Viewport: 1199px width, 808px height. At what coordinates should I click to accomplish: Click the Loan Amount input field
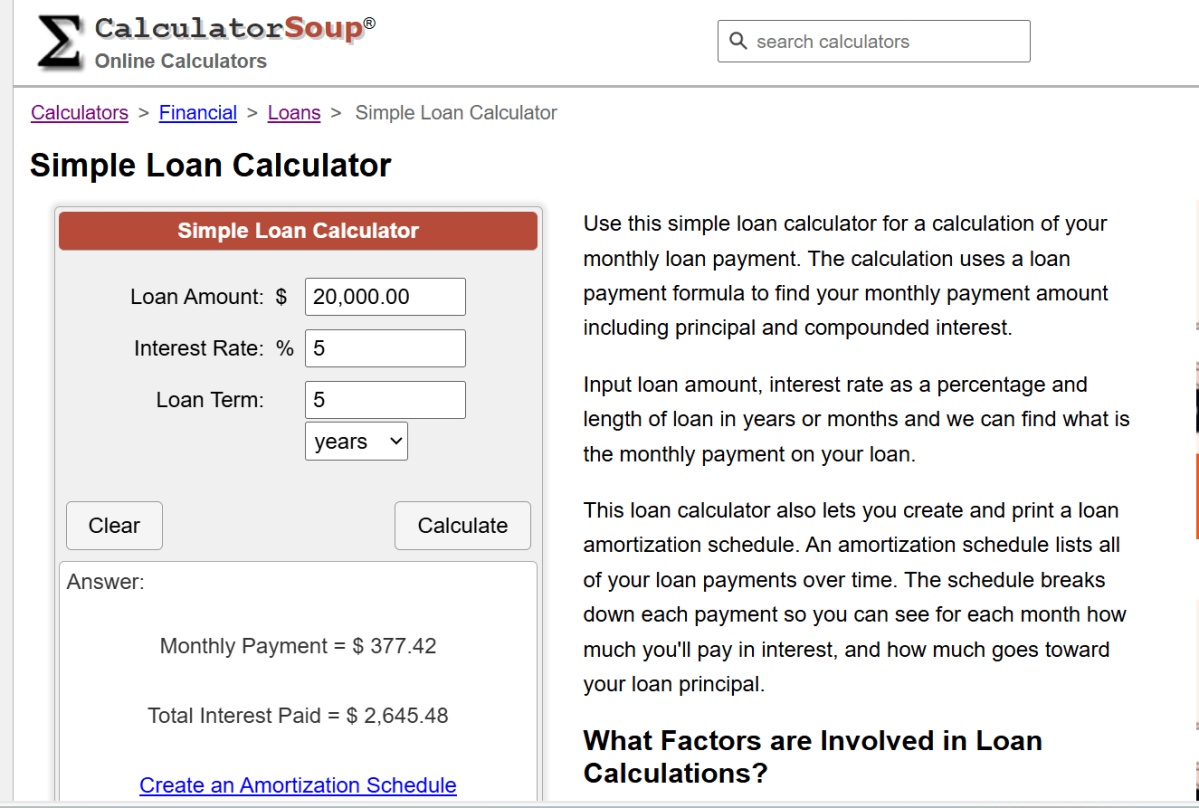pyautogui.click(x=385, y=296)
